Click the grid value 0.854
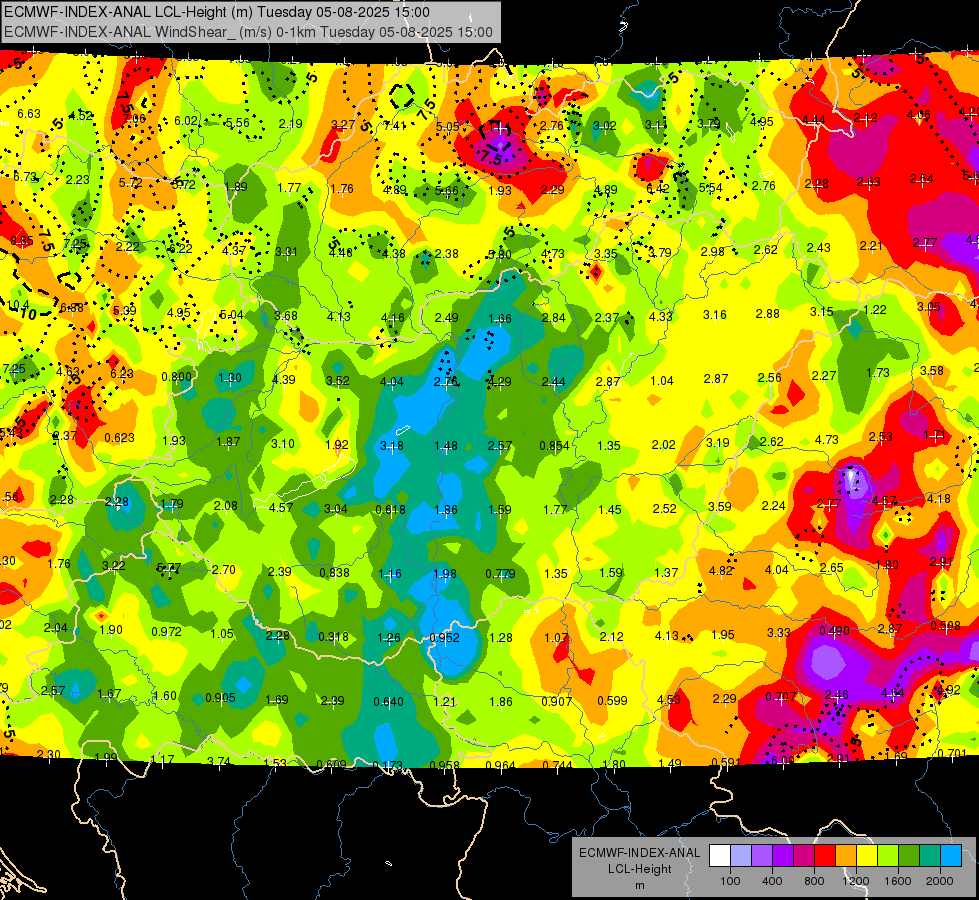The image size is (979, 900). (x=554, y=446)
